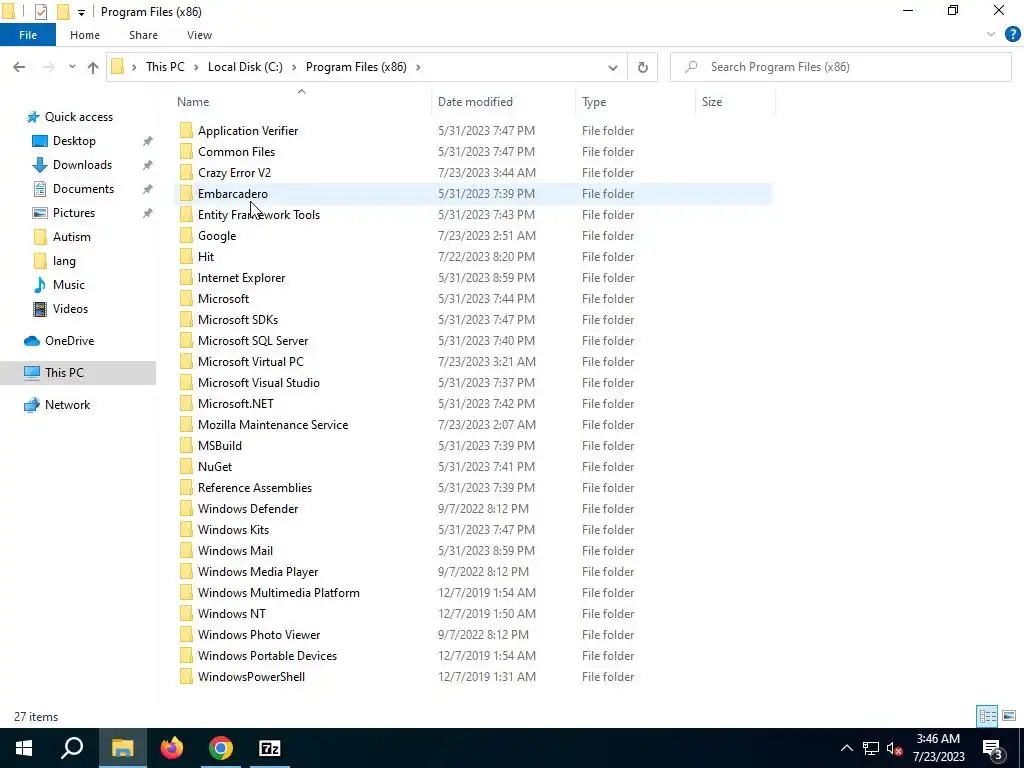
Task: Select the Reference Assemblies folder name
Action: point(255,488)
